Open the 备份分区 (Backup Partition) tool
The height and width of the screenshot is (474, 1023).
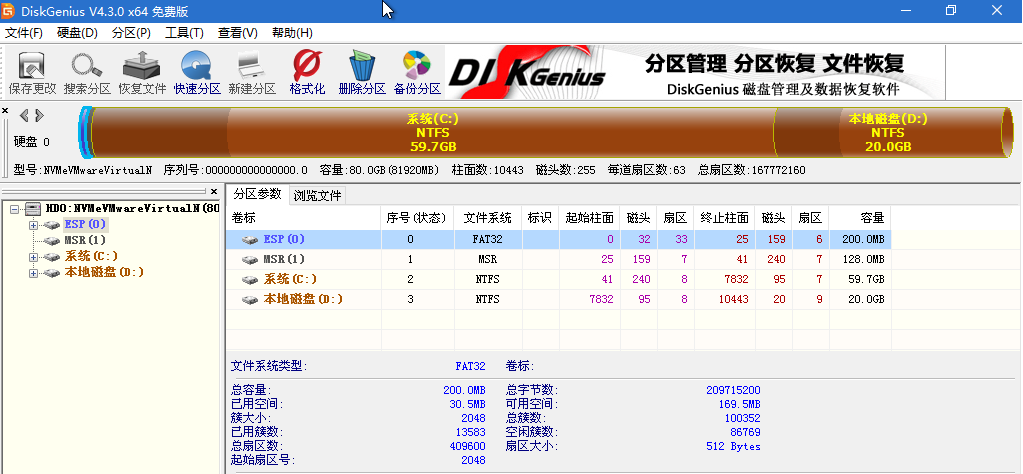[x=417, y=72]
